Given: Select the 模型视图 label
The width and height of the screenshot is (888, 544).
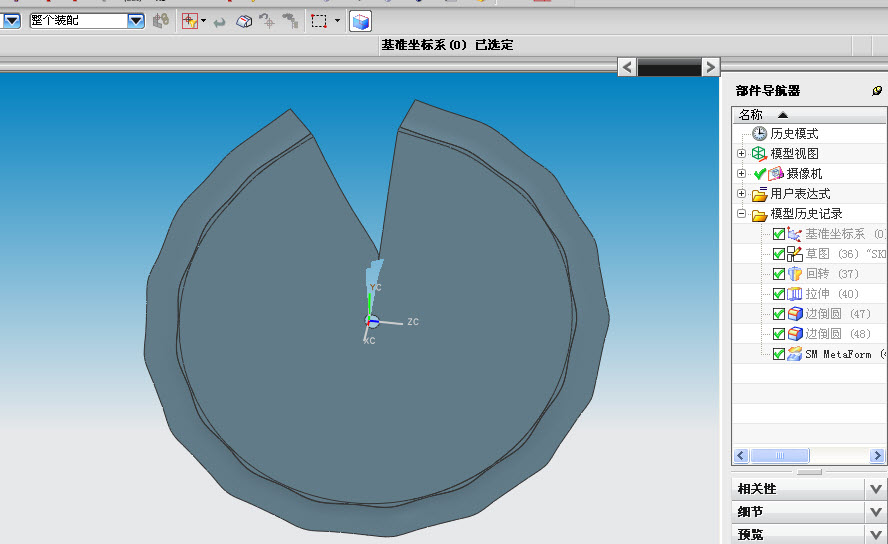Looking at the screenshot, I should coord(794,153).
